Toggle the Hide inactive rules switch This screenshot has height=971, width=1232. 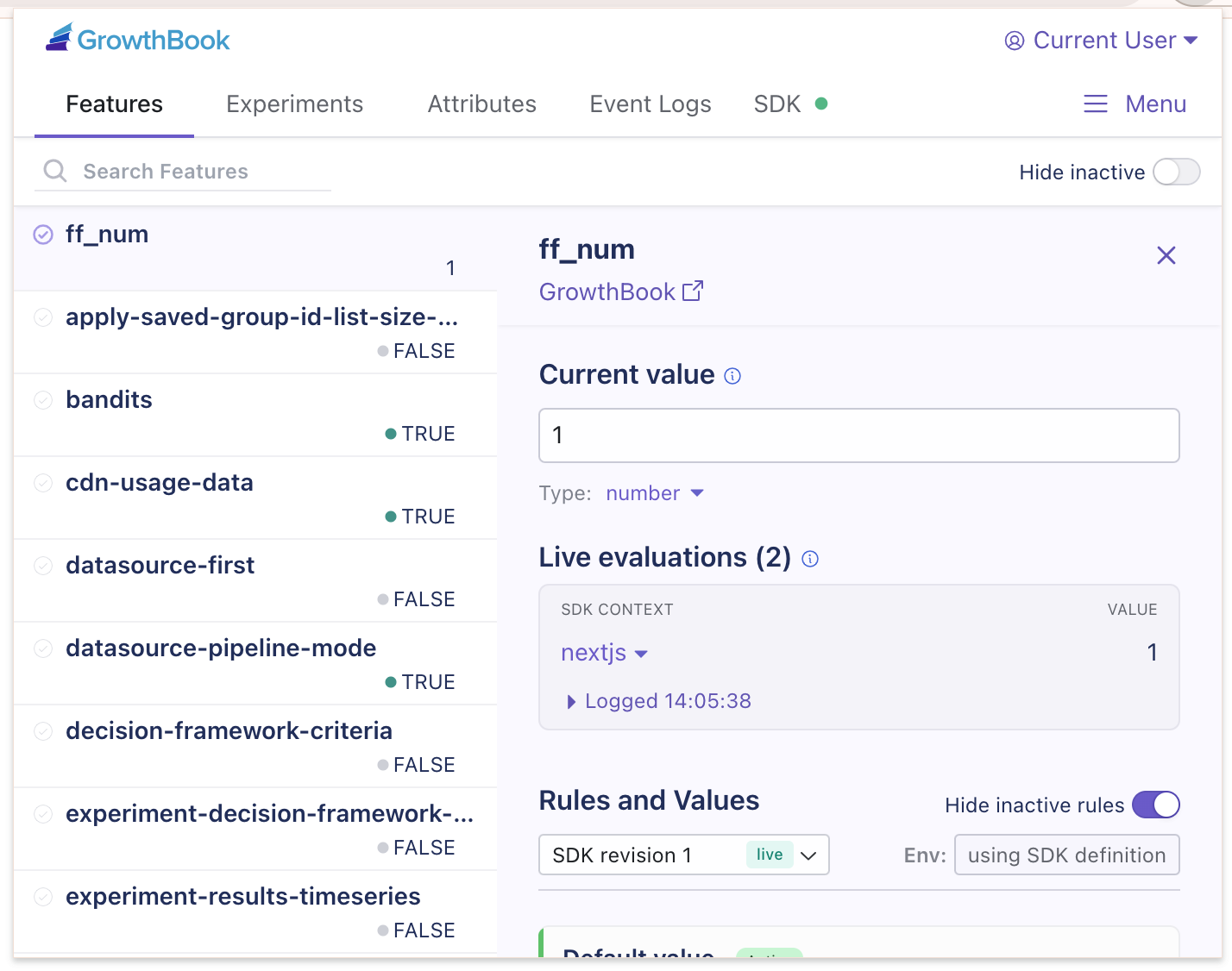(1156, 805)
